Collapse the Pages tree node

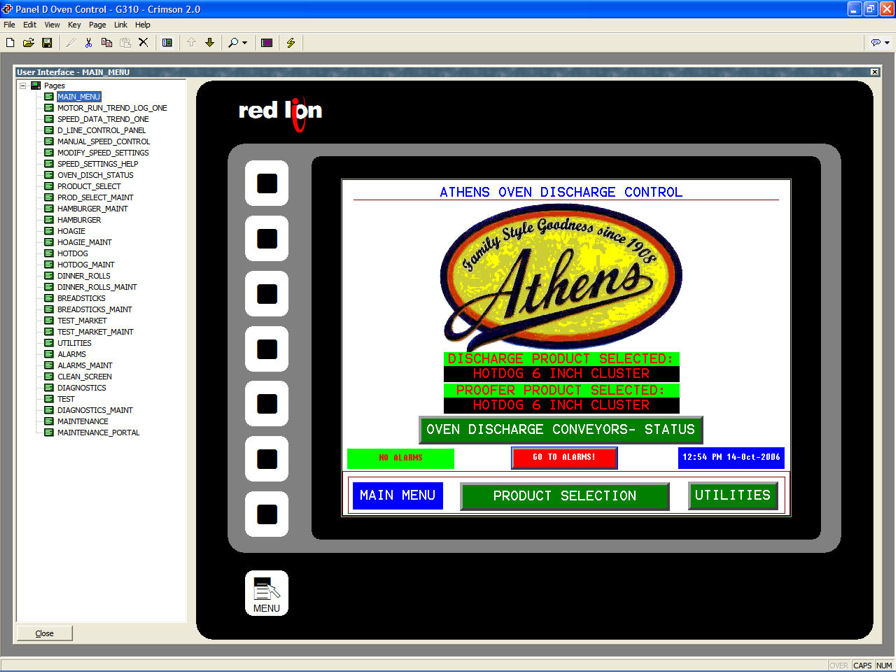(x=23, y=86)
